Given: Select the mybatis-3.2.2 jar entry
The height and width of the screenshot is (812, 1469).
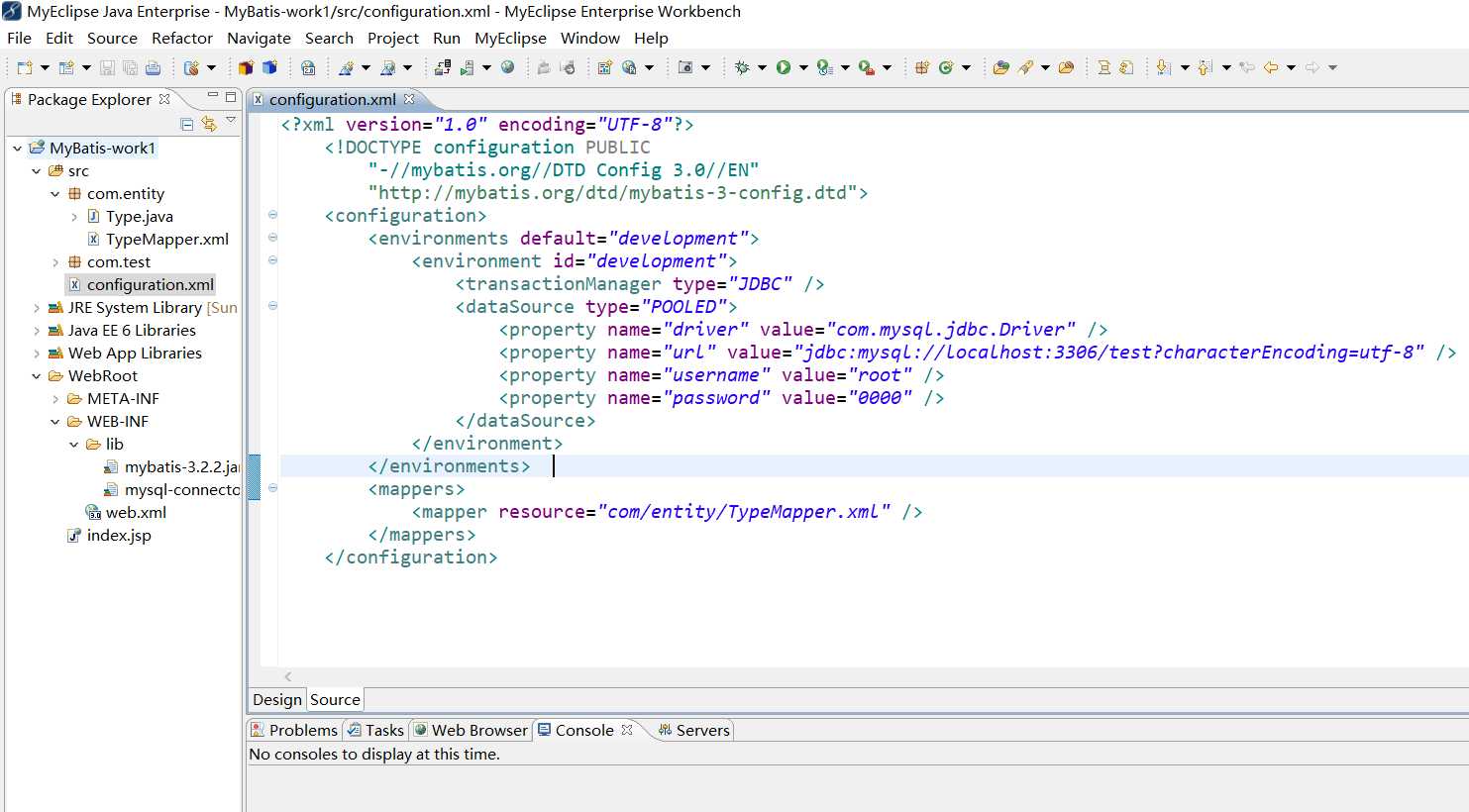Looking at the screenshot, I should 172,467.
